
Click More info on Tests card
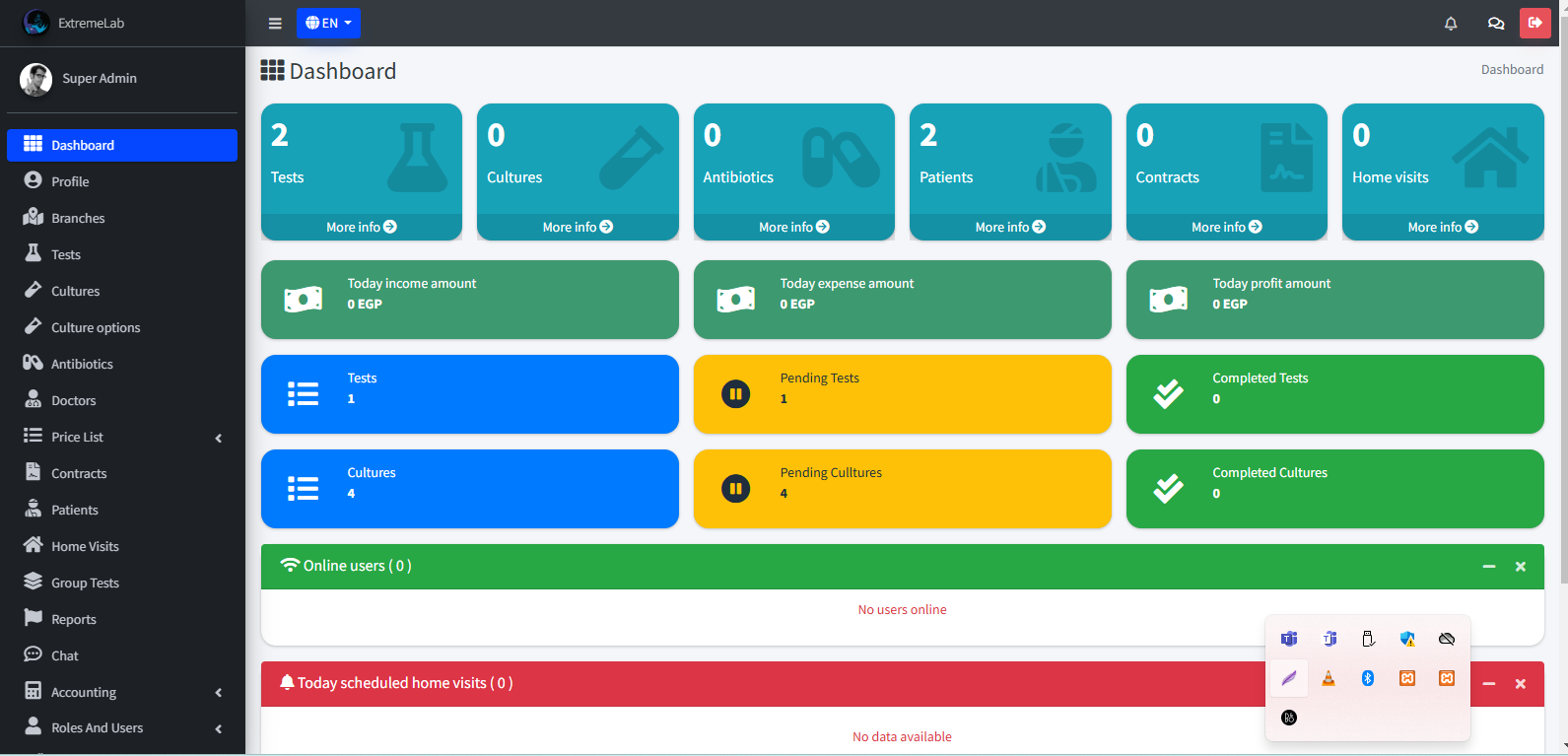click(x=361, y=227)
